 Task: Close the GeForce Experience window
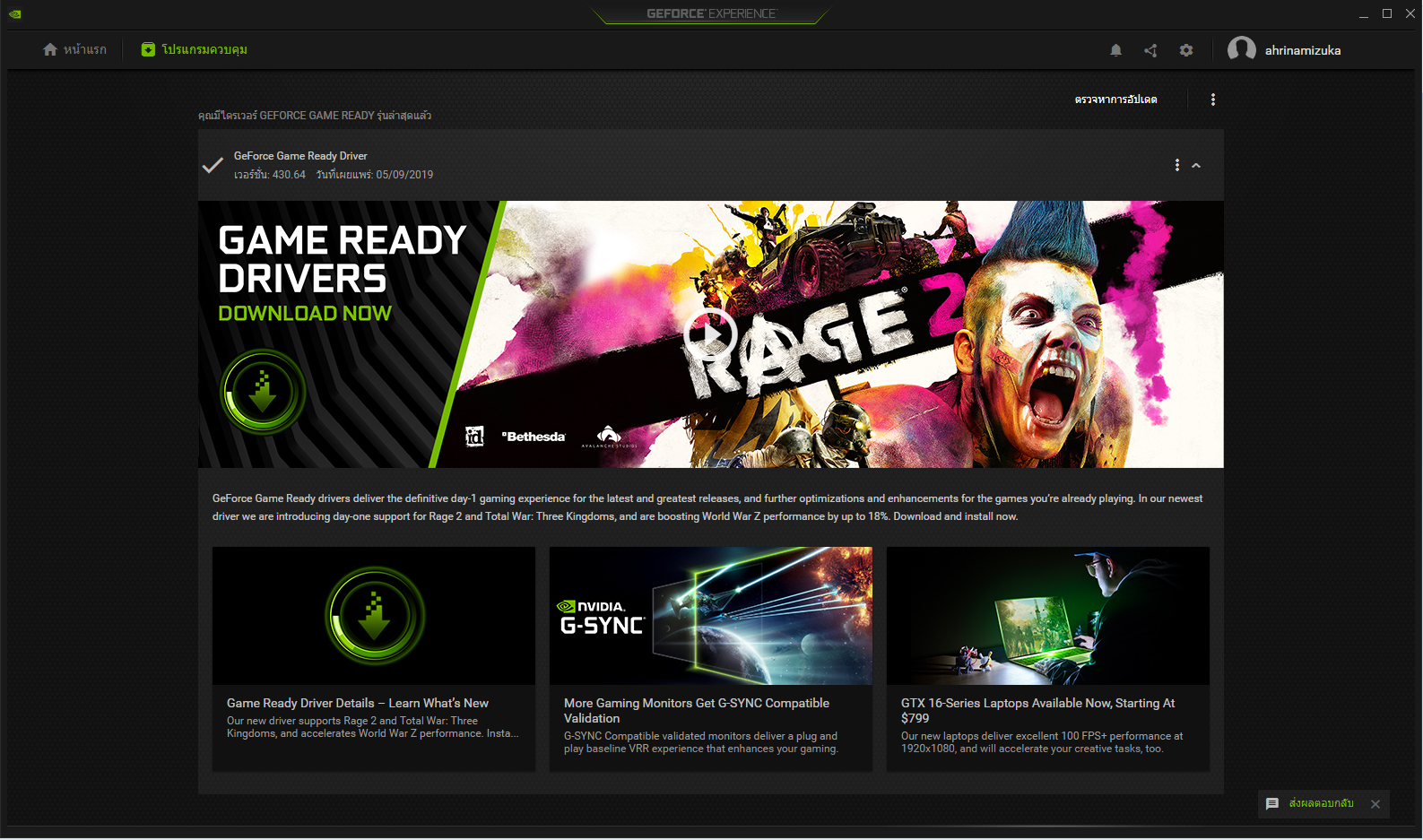pos(1410,13)
